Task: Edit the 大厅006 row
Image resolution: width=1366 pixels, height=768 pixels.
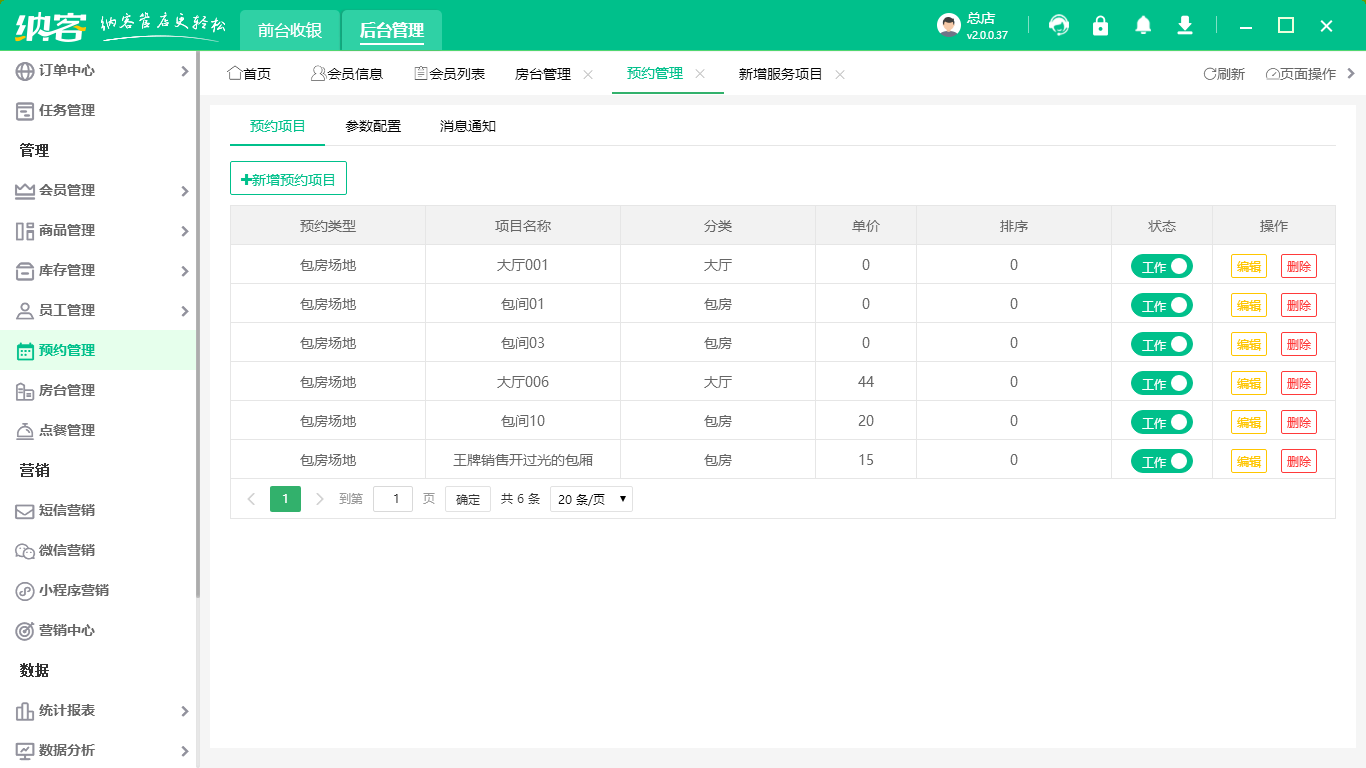Action: (x=1249, y=383)
